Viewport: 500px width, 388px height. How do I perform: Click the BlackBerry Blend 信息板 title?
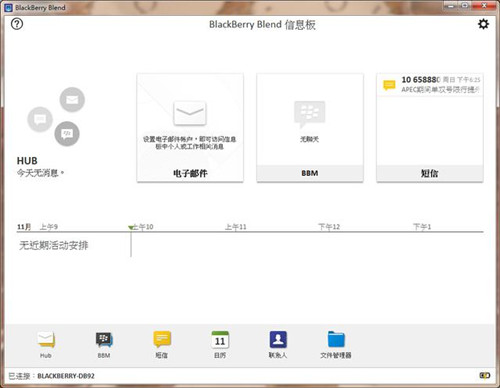(x=262, y=25)
